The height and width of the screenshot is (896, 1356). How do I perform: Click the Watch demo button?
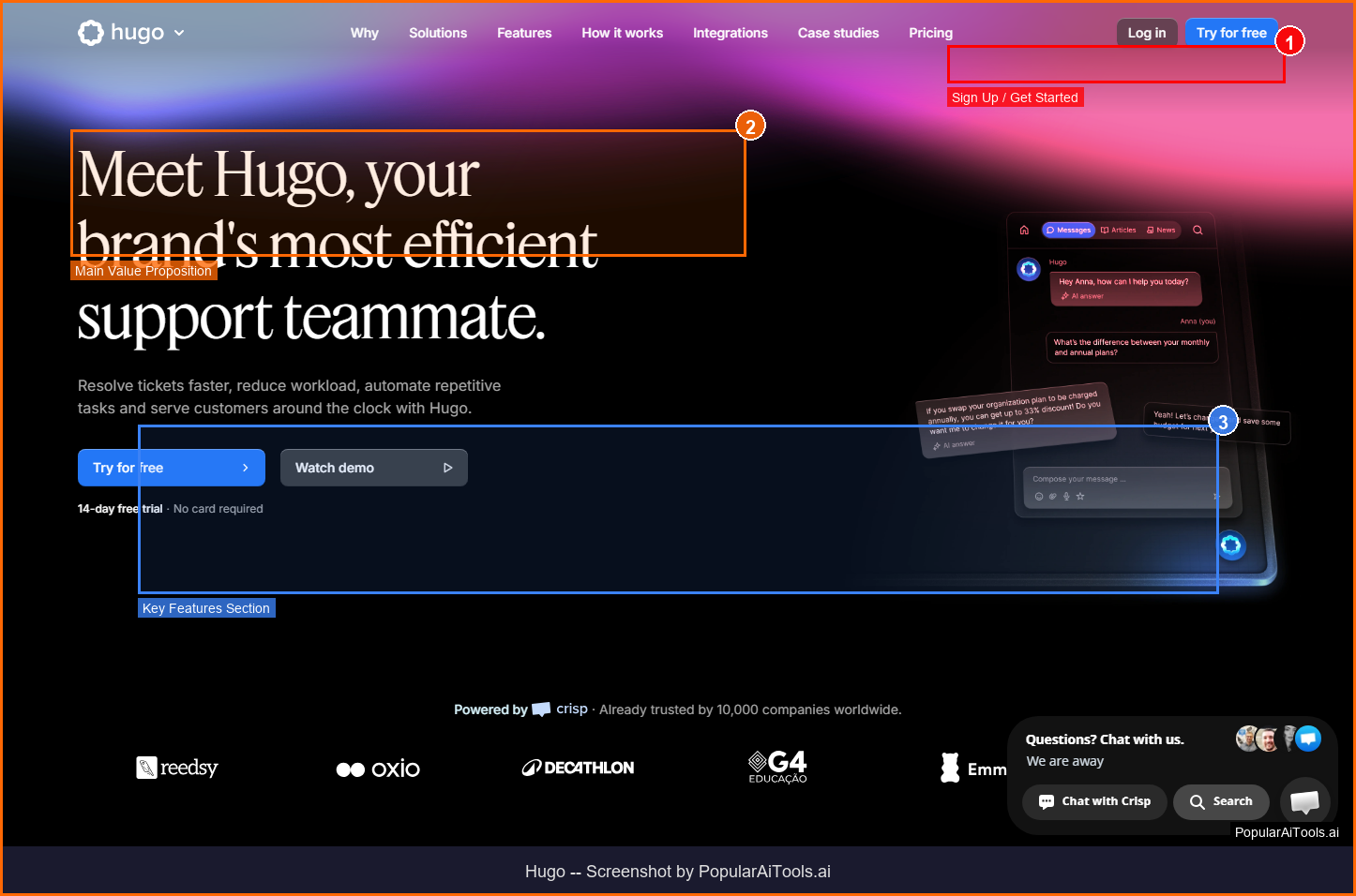(x=373, y=468)
